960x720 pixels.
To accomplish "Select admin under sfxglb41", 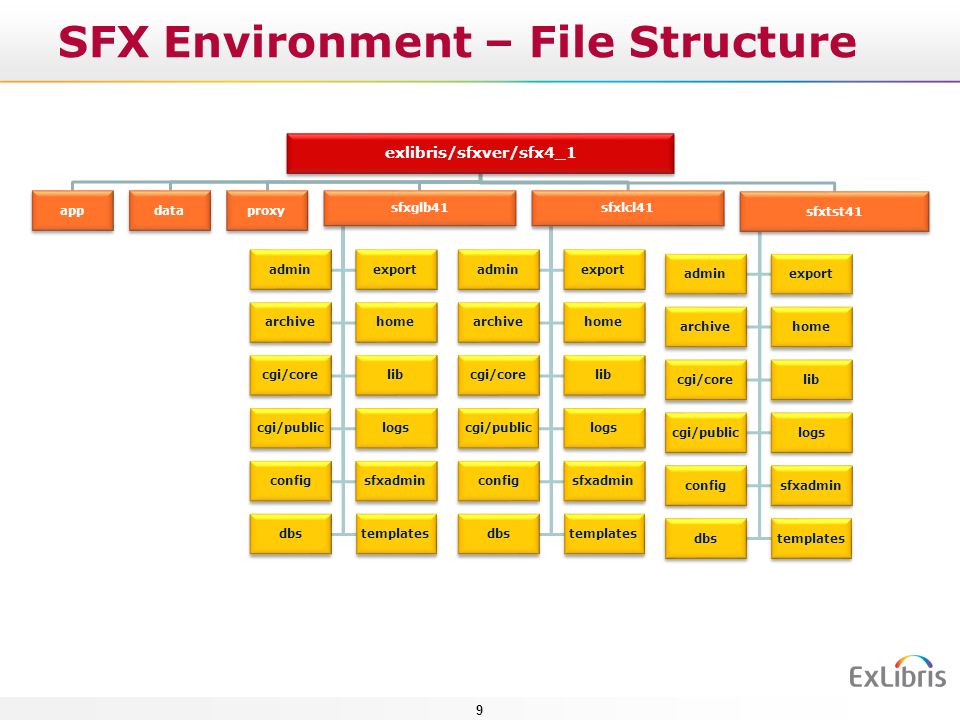I will point(290,269).
